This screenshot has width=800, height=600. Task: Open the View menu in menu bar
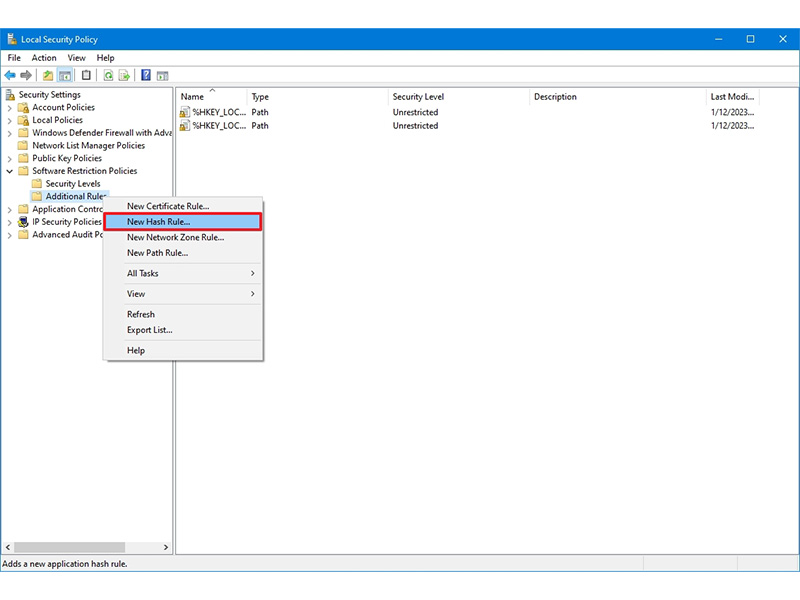(x=77, y=58)
